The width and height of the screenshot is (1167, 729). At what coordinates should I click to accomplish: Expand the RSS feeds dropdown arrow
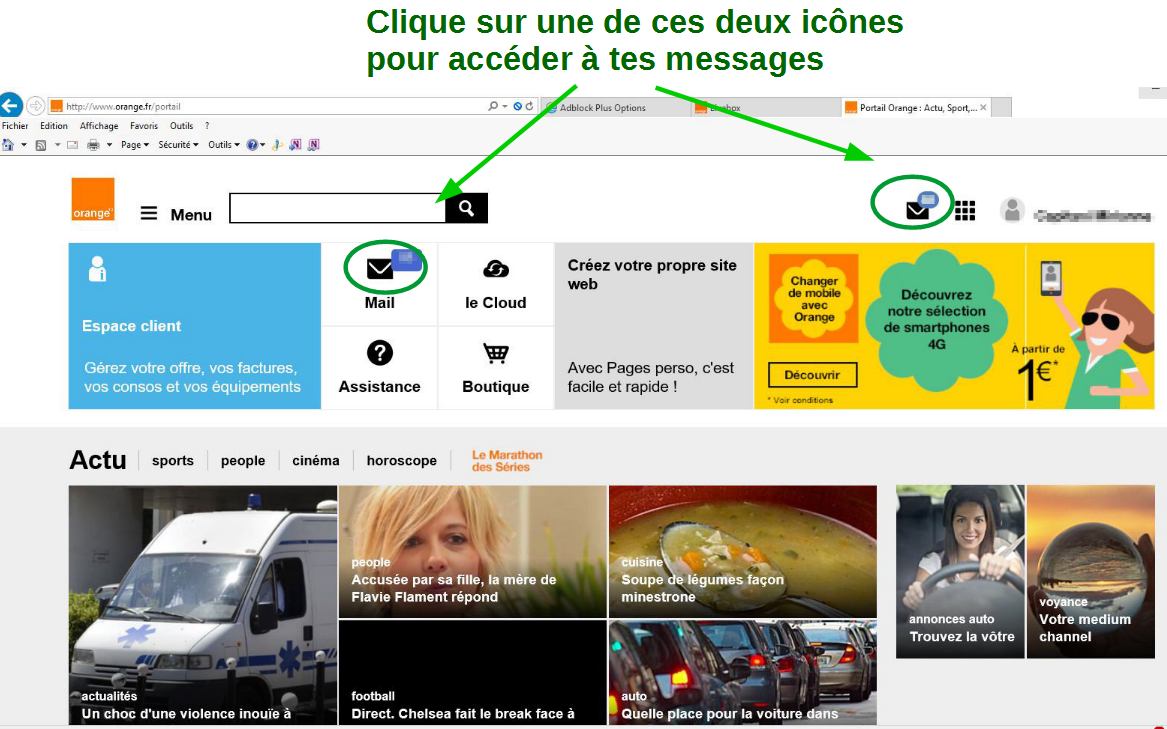(x=57, y=145)
